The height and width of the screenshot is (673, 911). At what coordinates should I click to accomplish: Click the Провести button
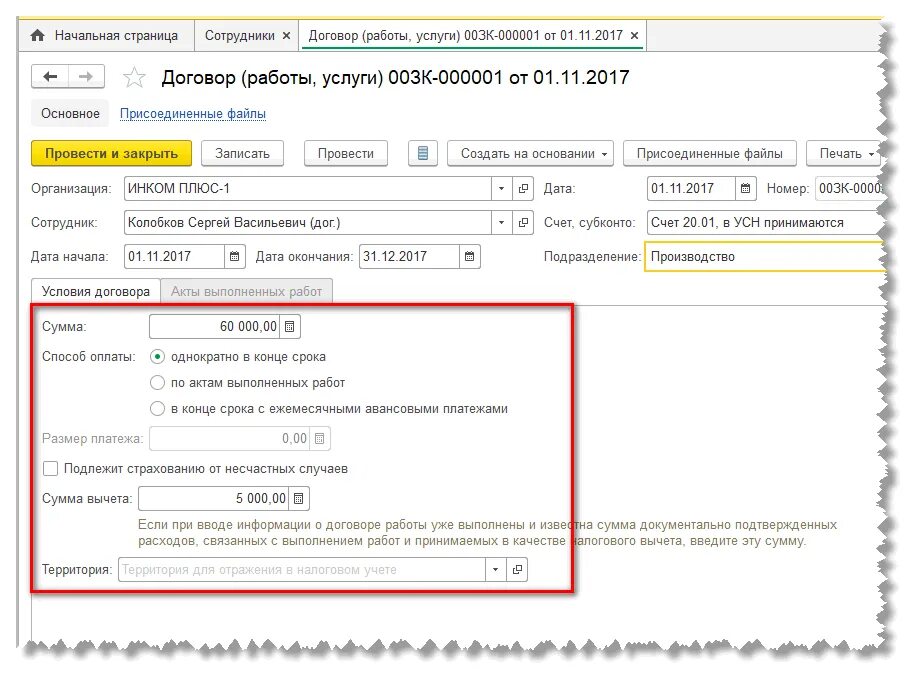pyautogui.click(x=346, y=153)
